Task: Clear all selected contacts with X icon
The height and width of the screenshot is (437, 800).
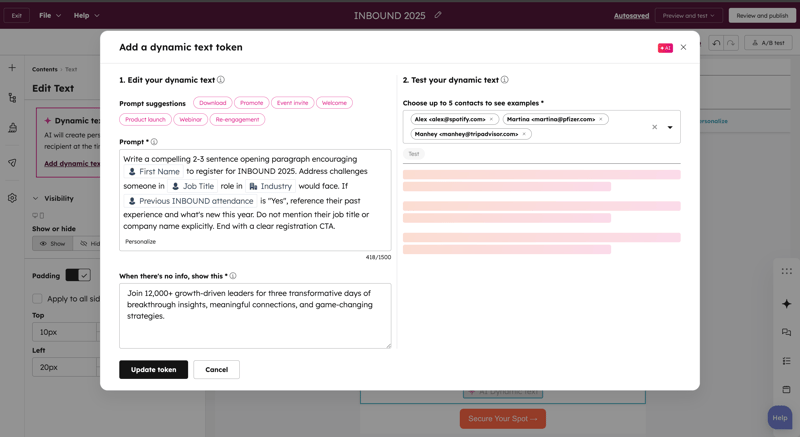Action: coord(655,127)
